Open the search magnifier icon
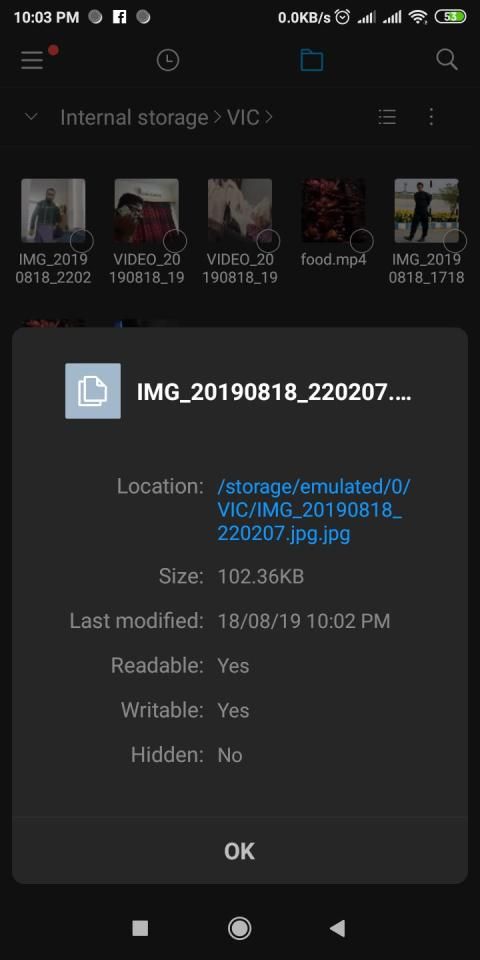The width and height of the screenshot is (480, 960). pos(447,60)
